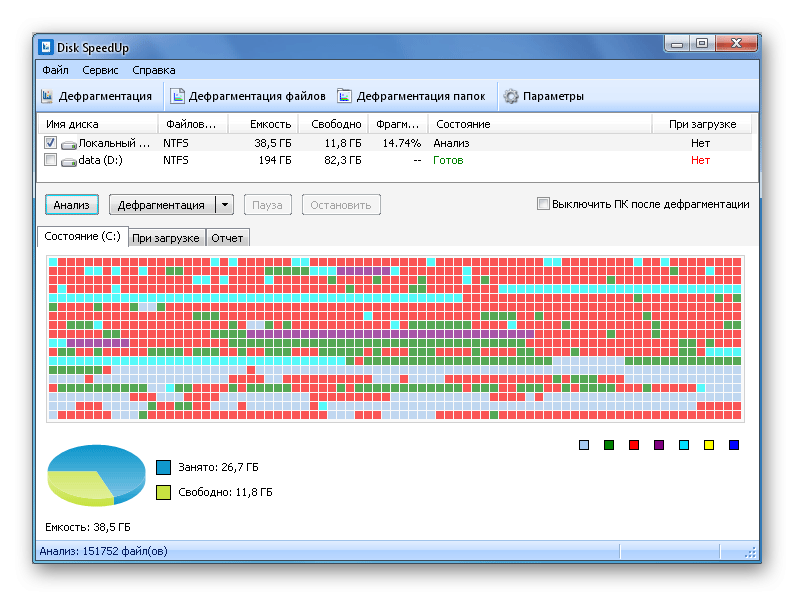This screenshot has width=794, height=596.
Task: Open the Сервис menu
Action: coord(100,70)
